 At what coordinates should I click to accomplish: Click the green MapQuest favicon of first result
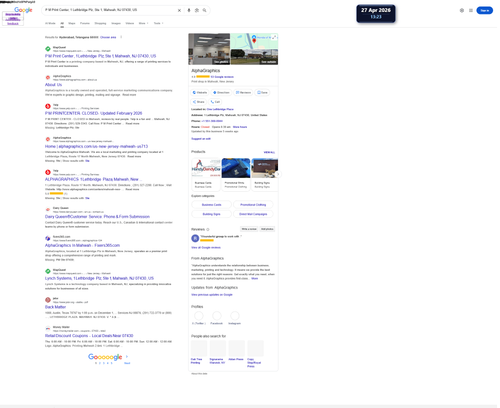point(48,49)
